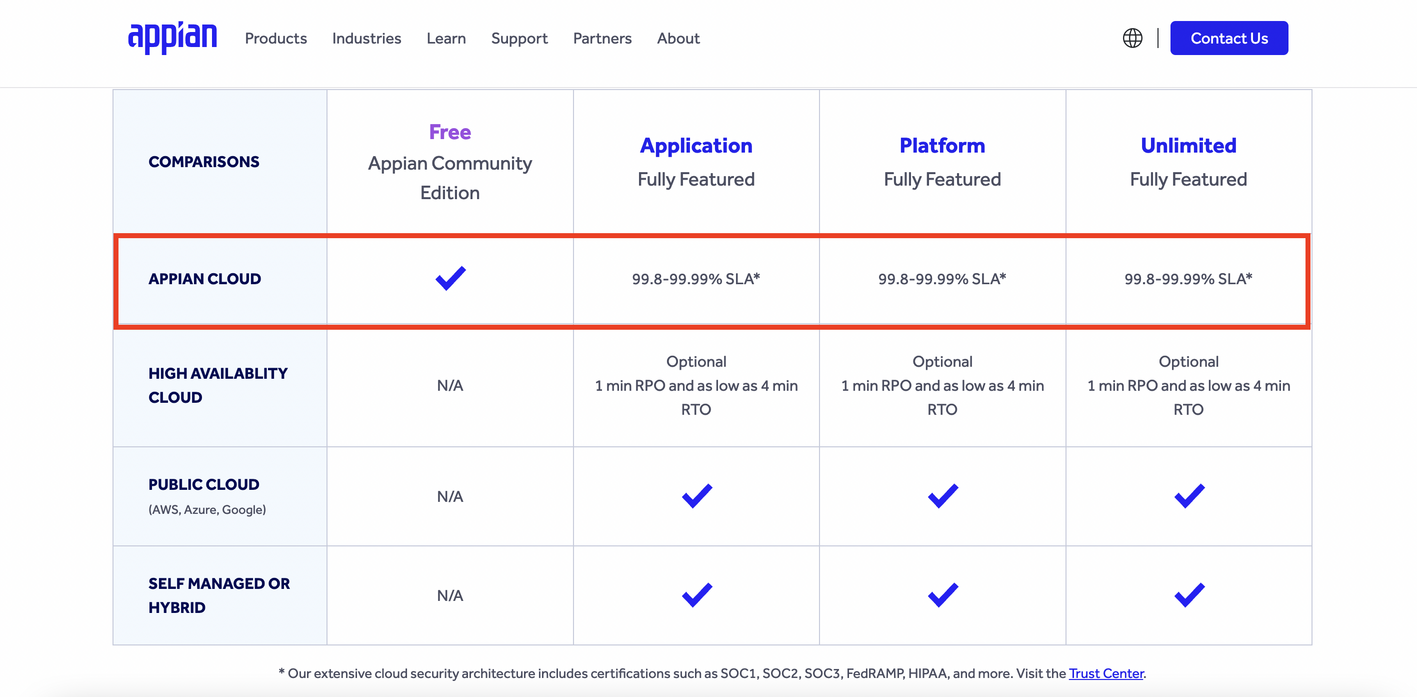Select the Unlimited plan heading
Image resolution: width=1417 pixels, height=697 pixels.
tap(1188, 146)
